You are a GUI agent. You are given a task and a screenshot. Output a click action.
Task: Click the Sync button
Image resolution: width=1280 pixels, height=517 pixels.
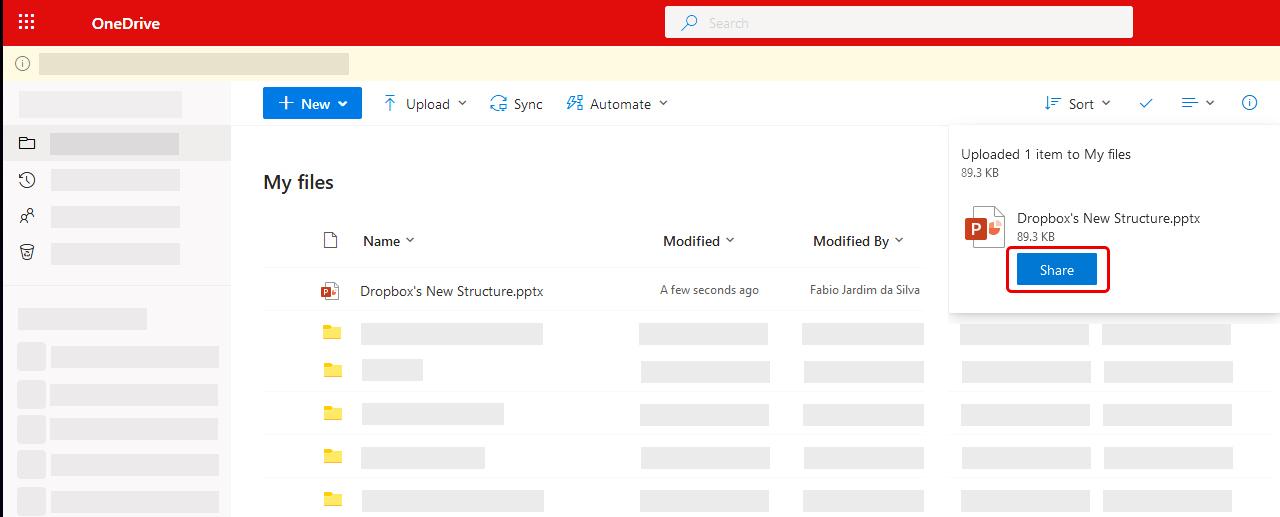click(x=516, y=104)
